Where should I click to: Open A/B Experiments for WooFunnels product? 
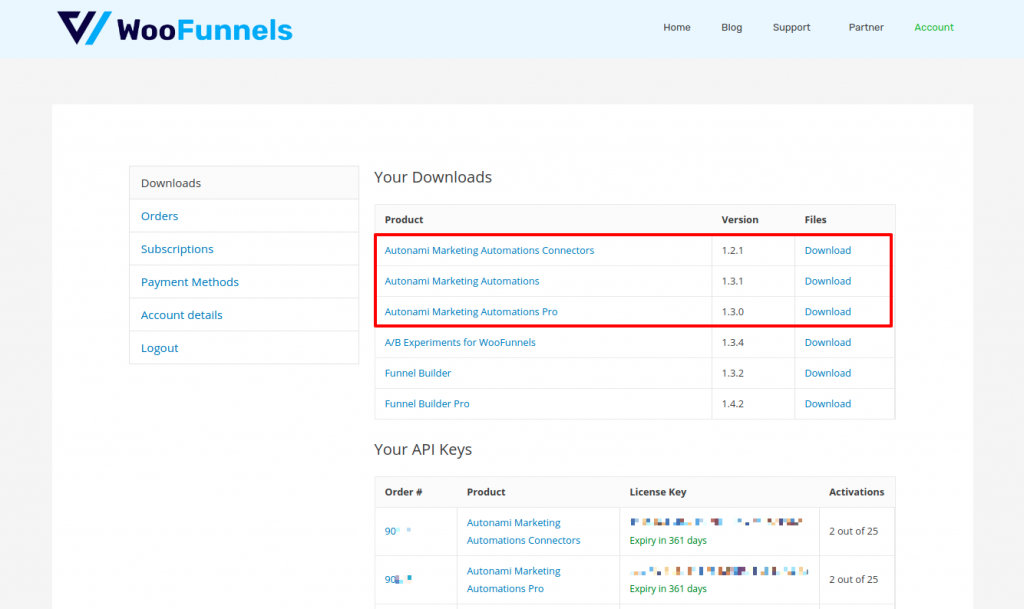click(460, 342)
